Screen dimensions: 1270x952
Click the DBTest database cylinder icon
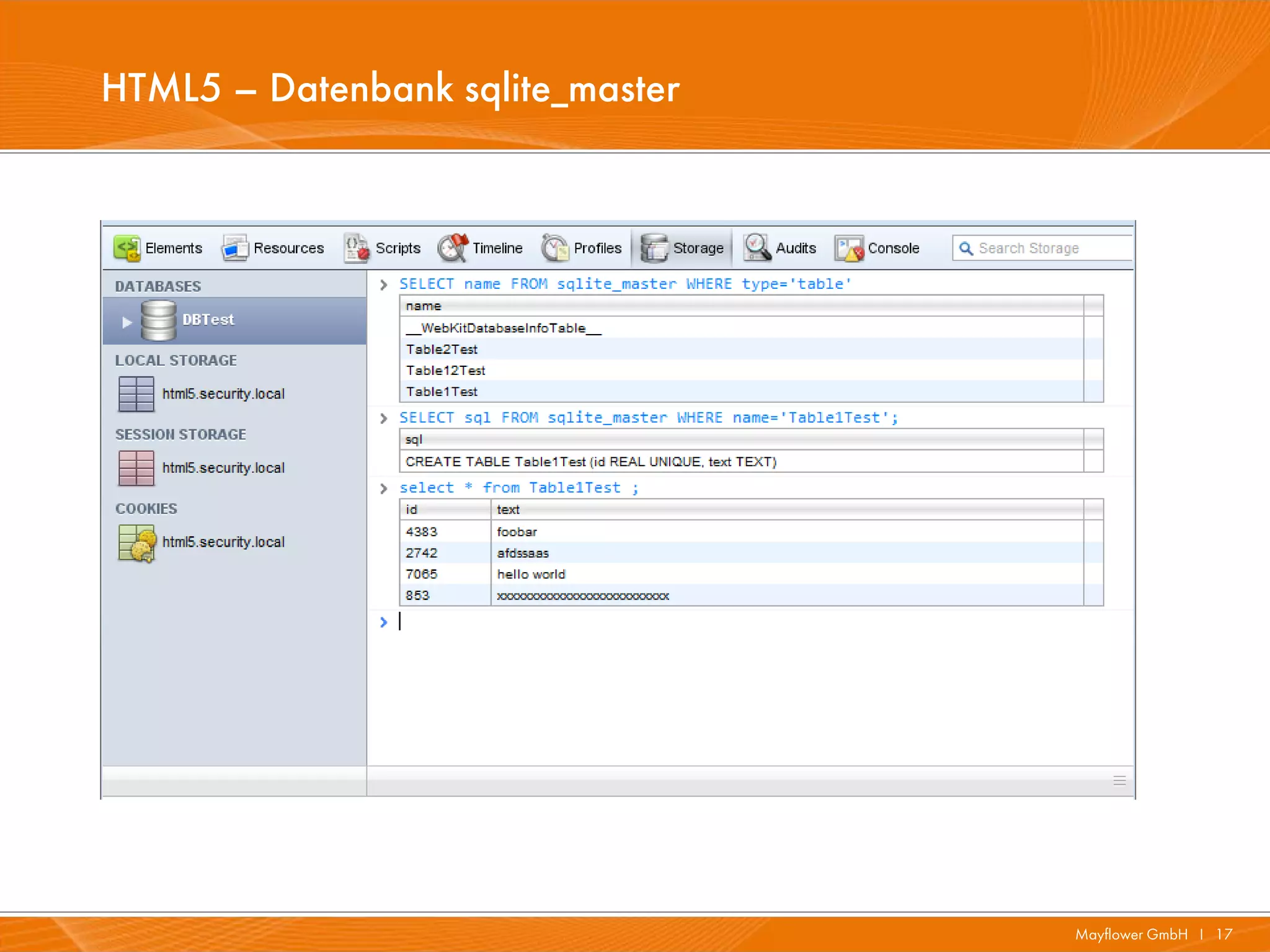point(159,320)
